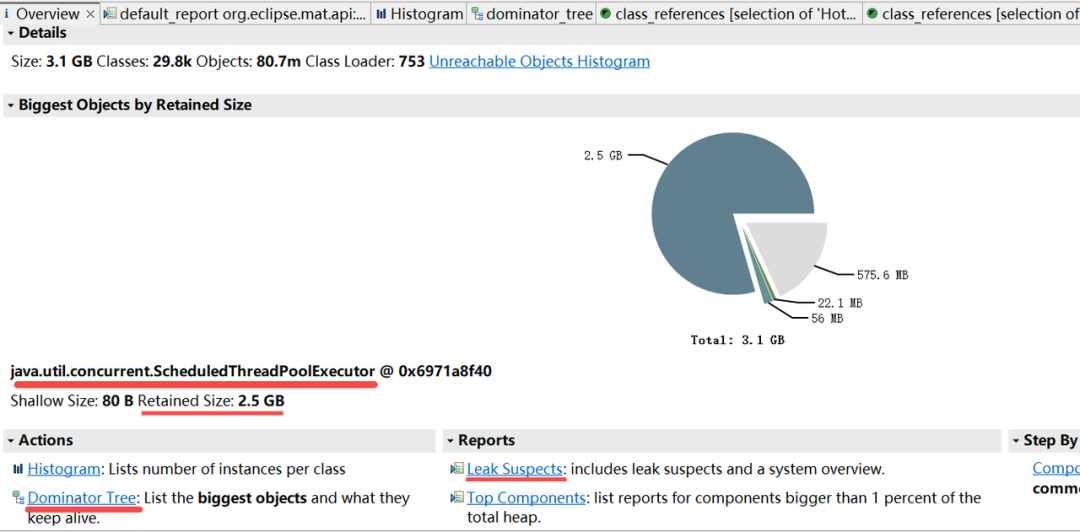1080x532 pixels.
Task: Click the 56 MB pie label
Action: [x=827, y=318]
